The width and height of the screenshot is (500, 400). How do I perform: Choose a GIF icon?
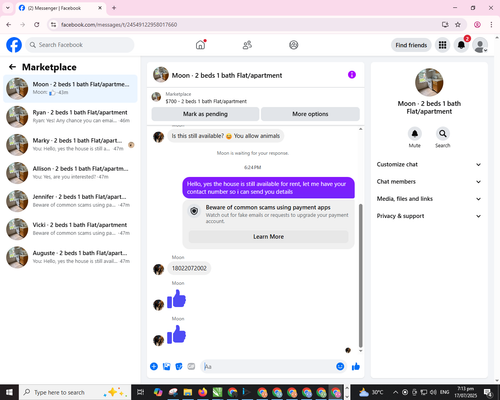point(191,367)
